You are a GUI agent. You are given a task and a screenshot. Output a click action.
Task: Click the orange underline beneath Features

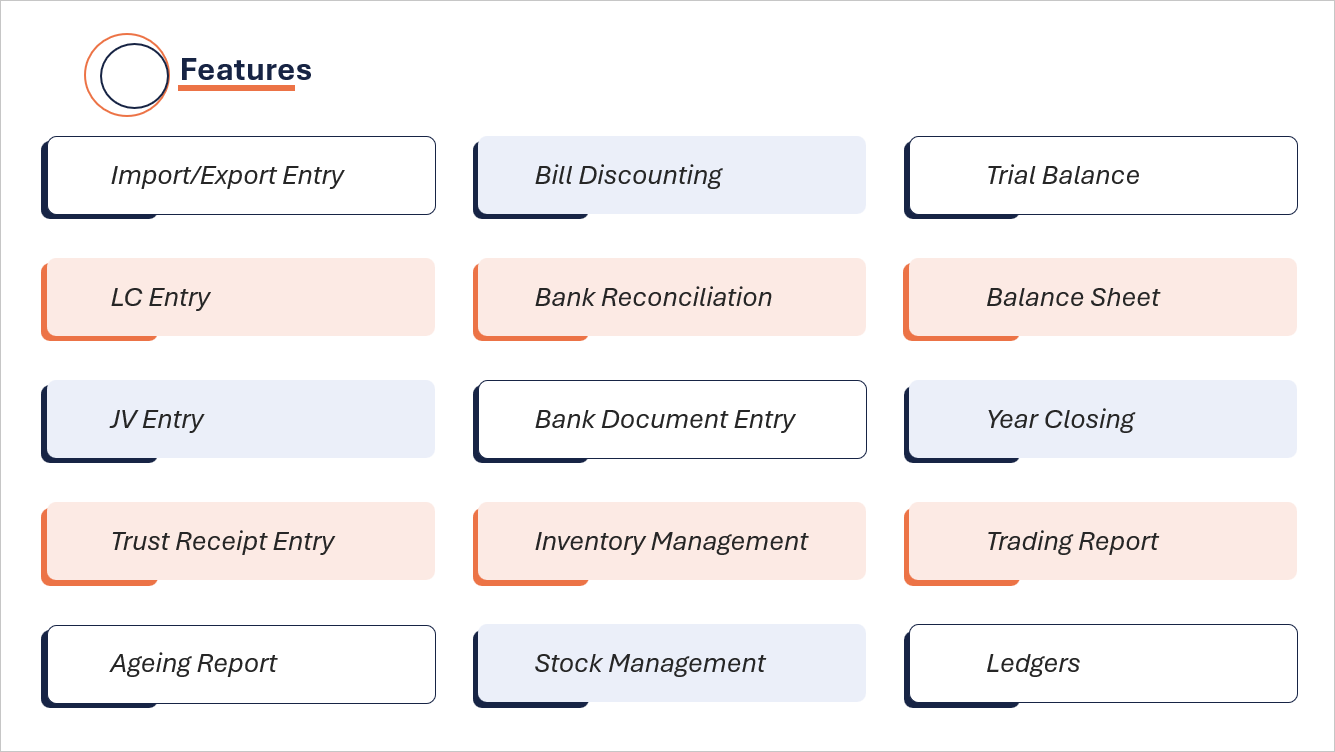(x=236, y=88)
